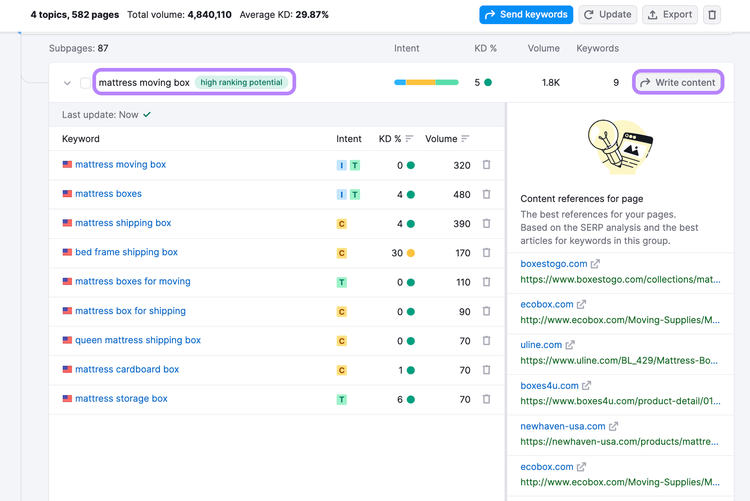Click the Update button
The height and width of the screenshot is (501, 750).
(x=608, y=15)
